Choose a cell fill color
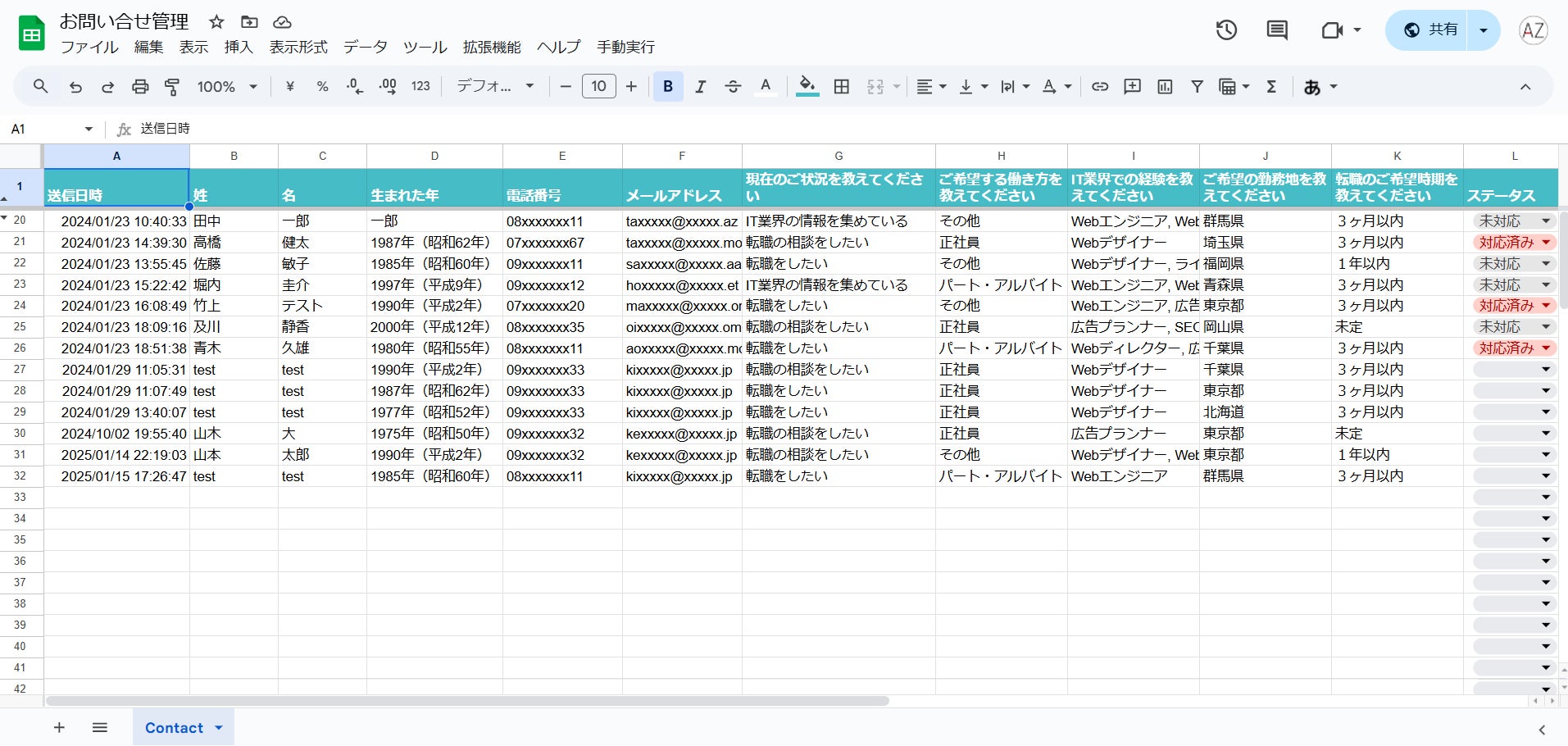The height and width of the screenshot is (746, 1568). (807, 86)
